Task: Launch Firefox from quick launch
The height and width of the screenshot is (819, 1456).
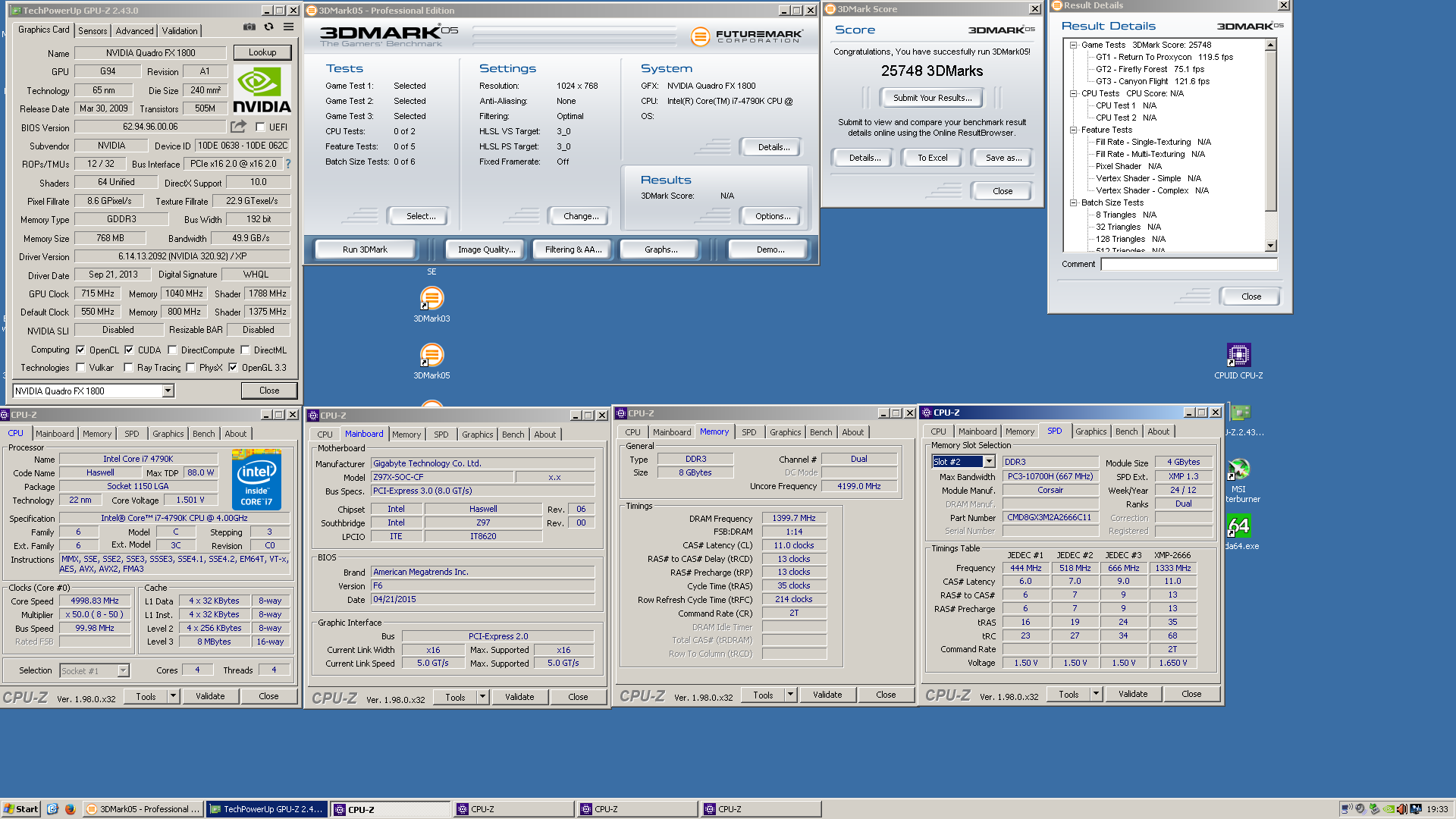Action: [70, 809]
